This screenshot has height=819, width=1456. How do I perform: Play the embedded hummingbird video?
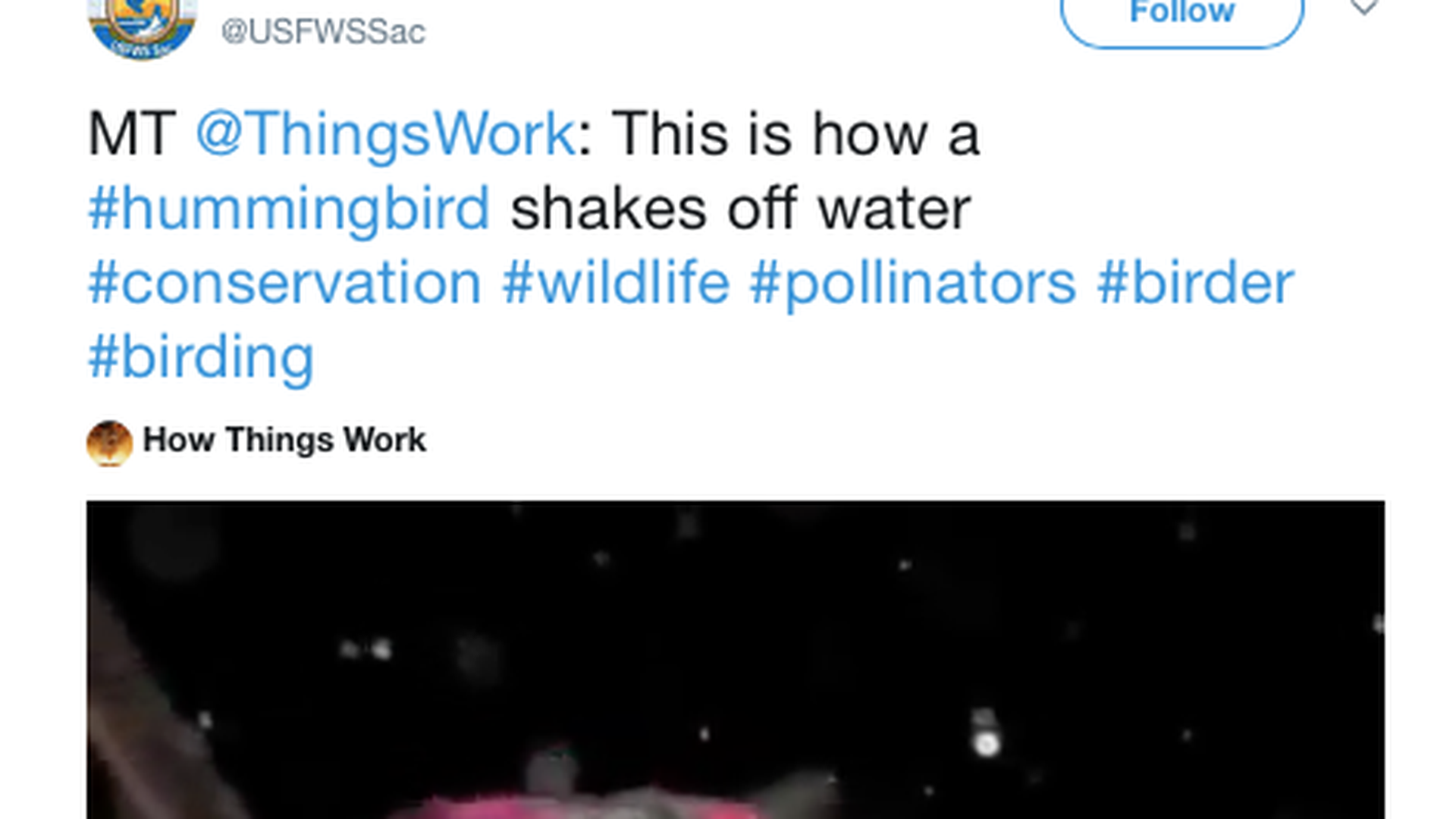click(x=735, y=658)
